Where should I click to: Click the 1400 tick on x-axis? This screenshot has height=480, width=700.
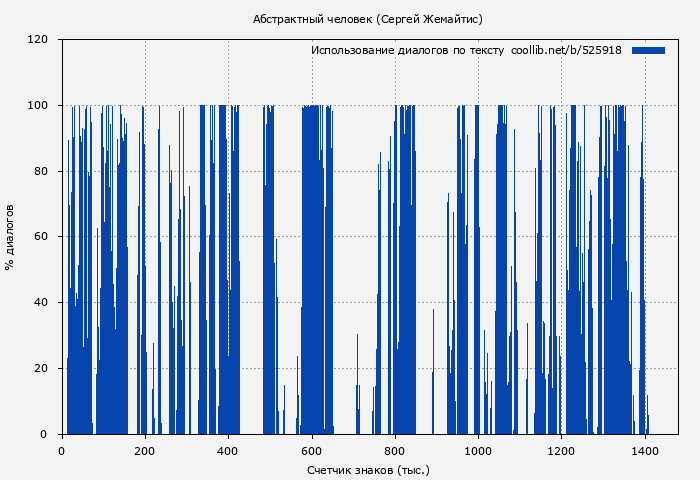645,451
